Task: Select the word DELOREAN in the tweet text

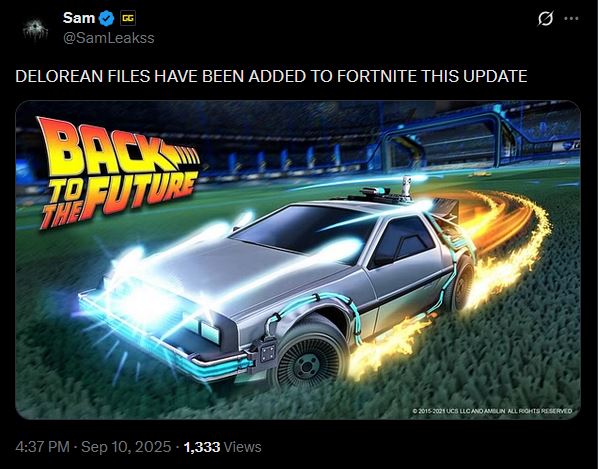Action: [59, 76]
